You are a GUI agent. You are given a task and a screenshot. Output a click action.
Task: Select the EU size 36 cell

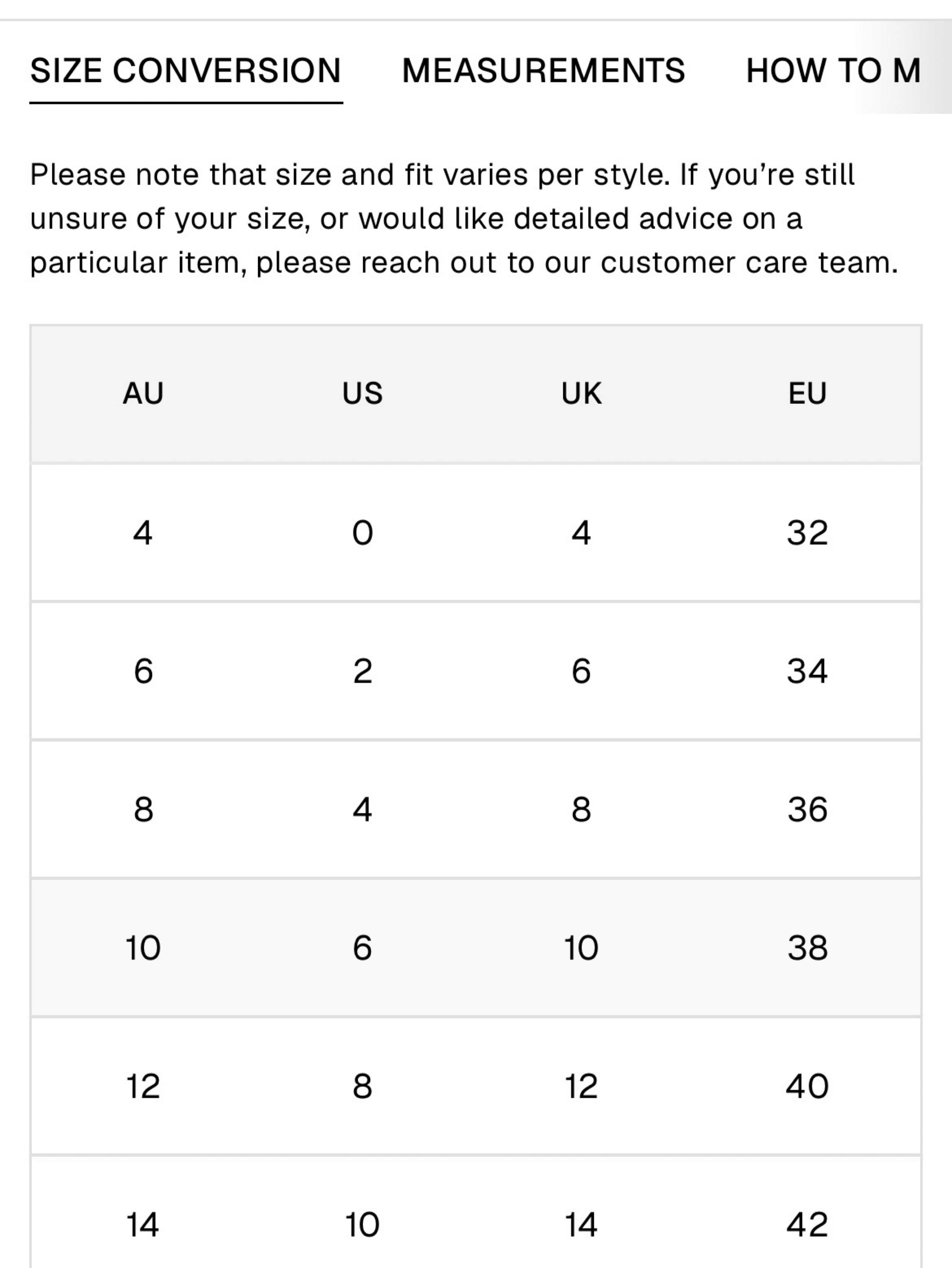[807, 809]
